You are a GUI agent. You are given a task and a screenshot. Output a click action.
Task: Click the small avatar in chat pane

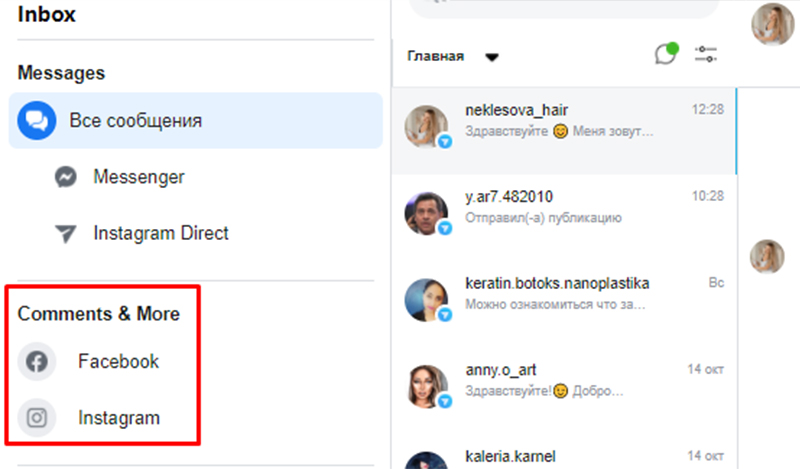[x=767, y=257]
